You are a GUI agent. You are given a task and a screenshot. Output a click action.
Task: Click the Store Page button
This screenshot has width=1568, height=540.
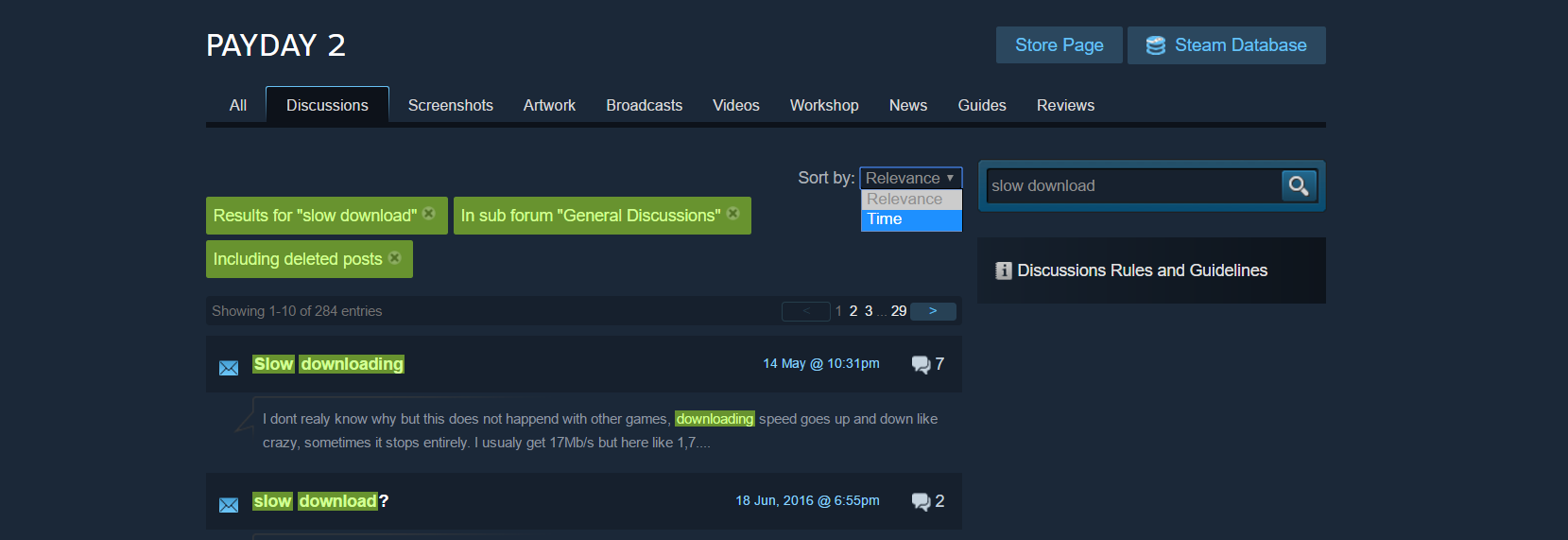[1060, 45]
